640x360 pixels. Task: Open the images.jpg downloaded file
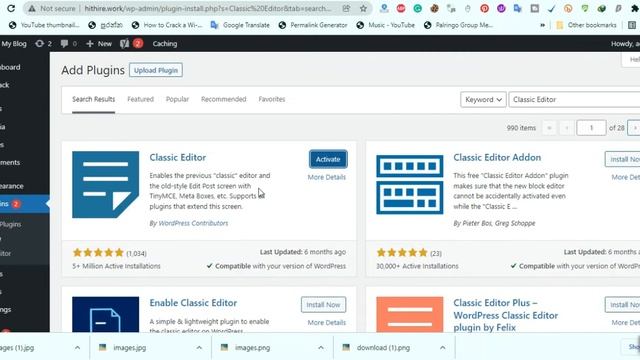(x=130, y=348)
